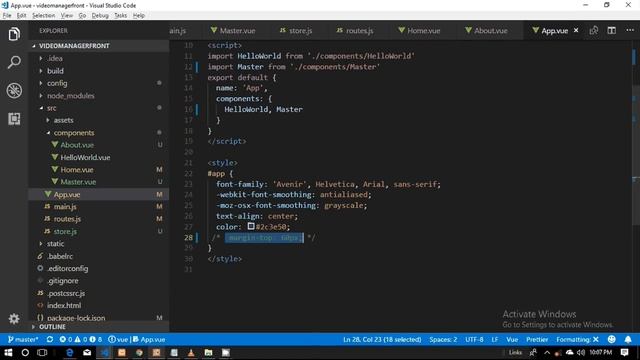Open Task View on the taskbar
Image resolution: width=640 pixels, height=360 pixels.
coord(42,353)
